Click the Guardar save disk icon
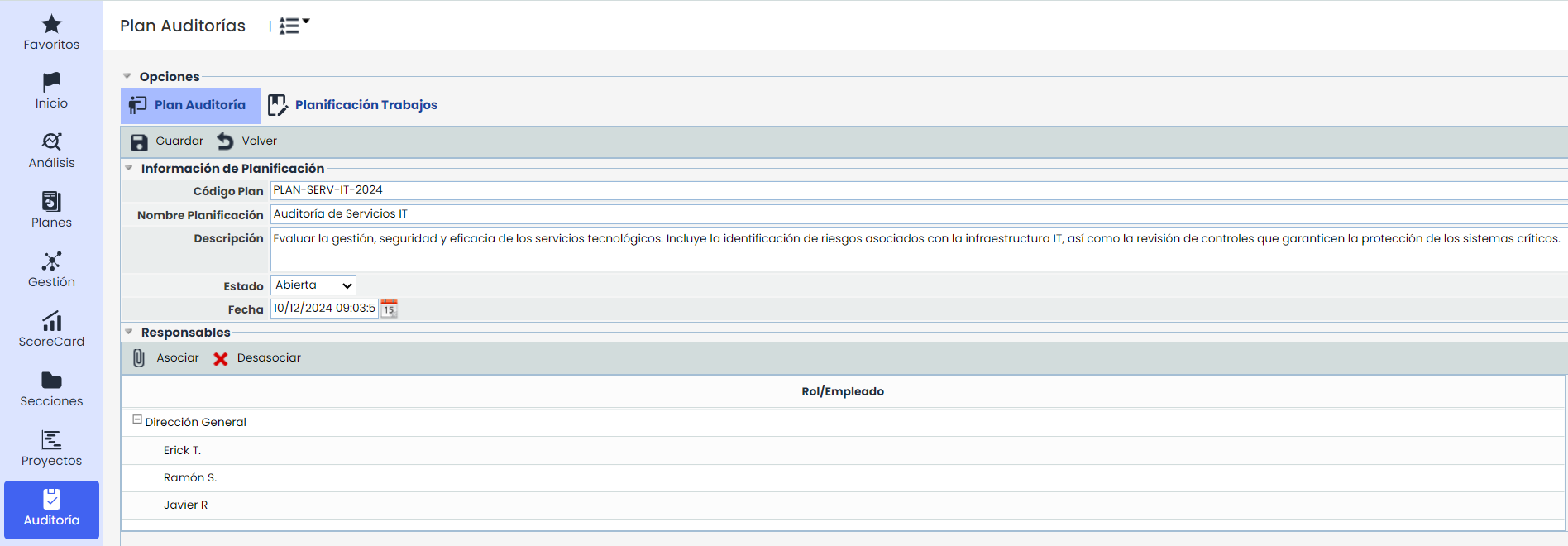Viewport: 1568px width, 546px height. tap(139, 142)
